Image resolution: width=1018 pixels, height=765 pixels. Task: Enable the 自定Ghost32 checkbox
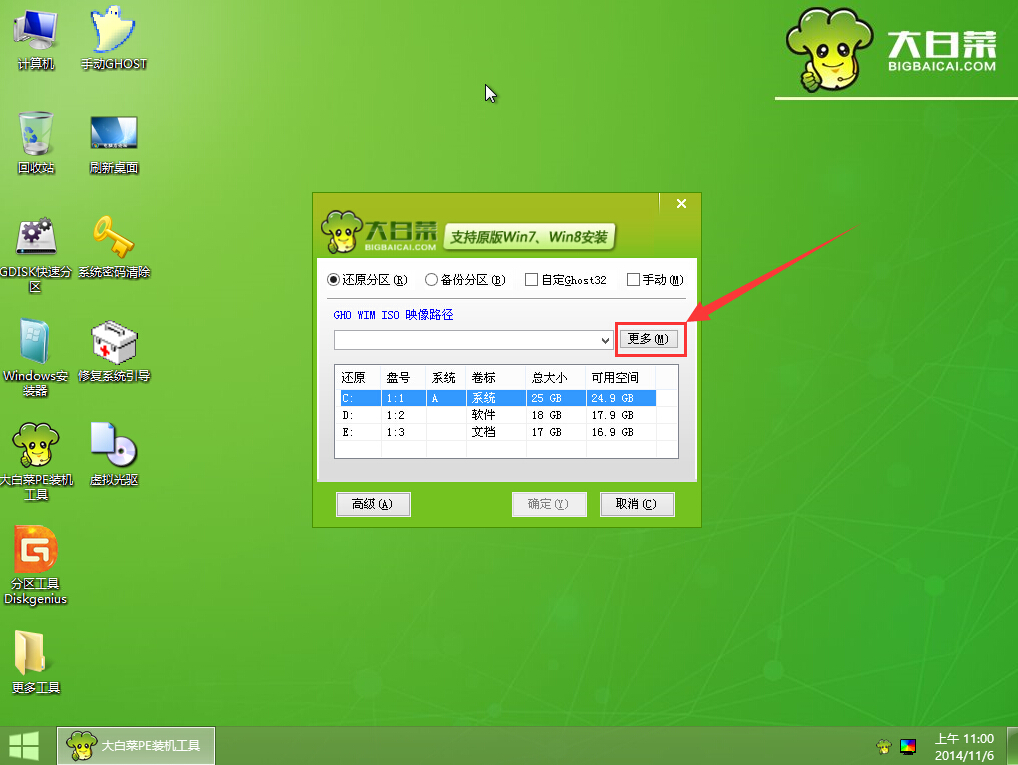(529, 280)
